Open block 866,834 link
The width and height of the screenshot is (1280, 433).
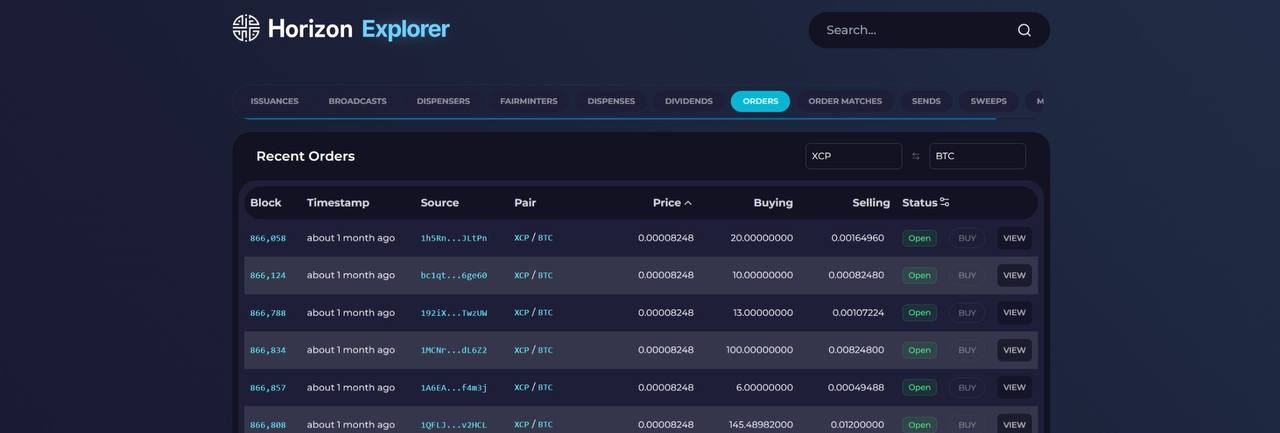(x=268, y=350)
